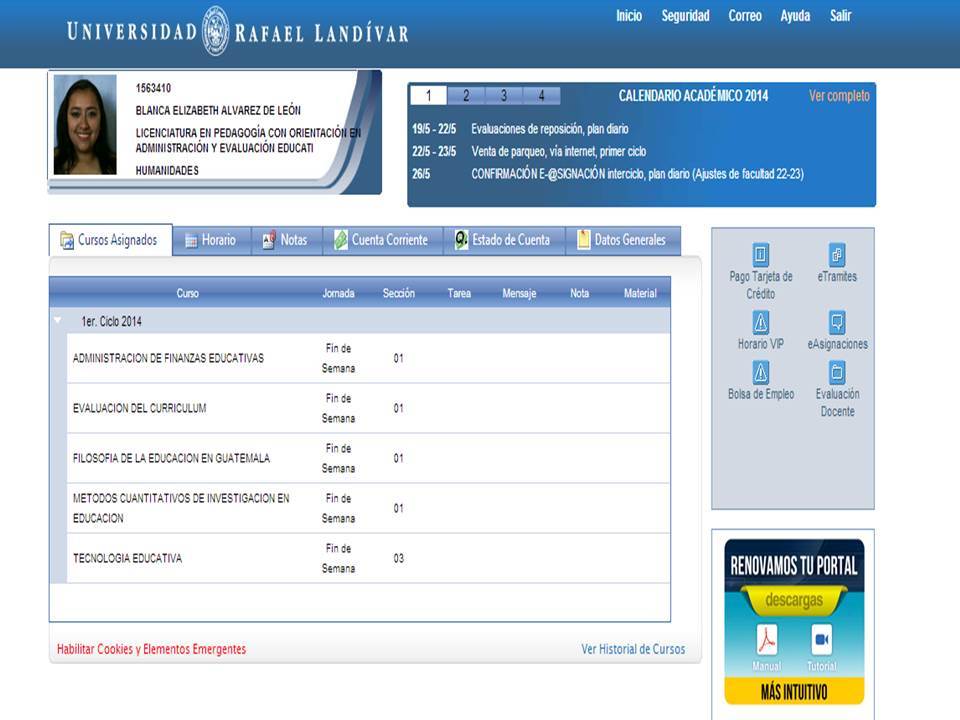Click Salir to log out
Image resolution: width=960 pixels, height=720 pixels.
pyautogui.click(x=840, y=16)
